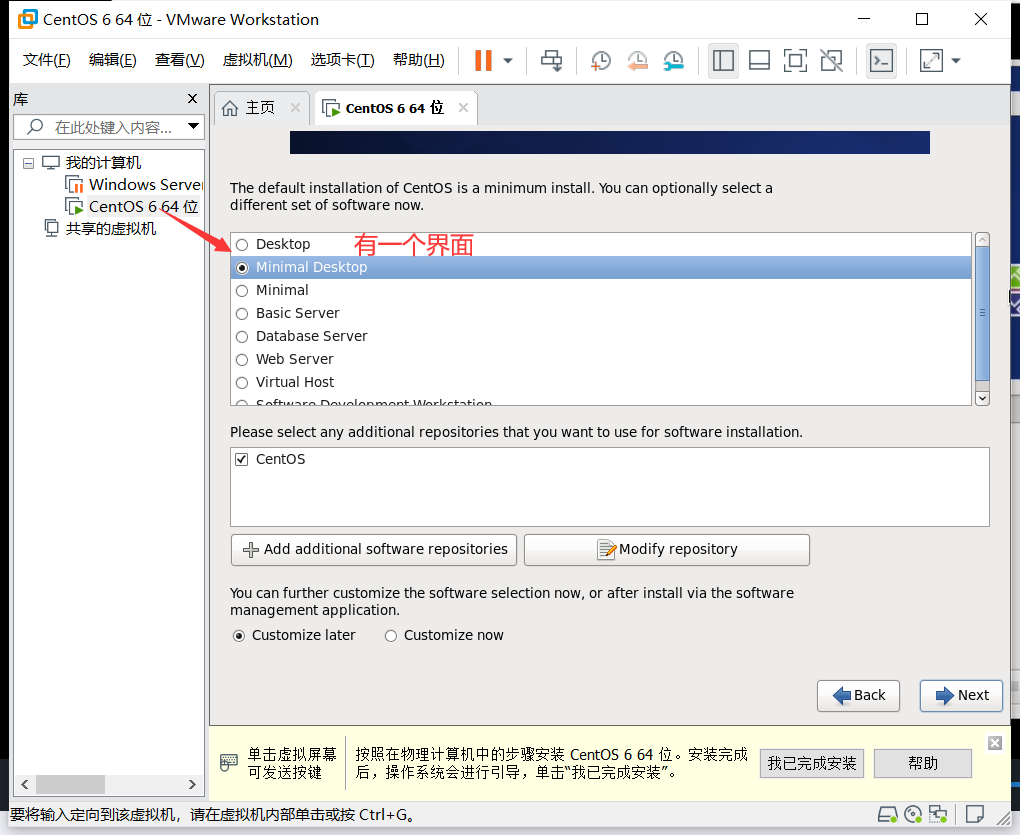
Task: Enter full screen mode icon
Action: [795, 60]
